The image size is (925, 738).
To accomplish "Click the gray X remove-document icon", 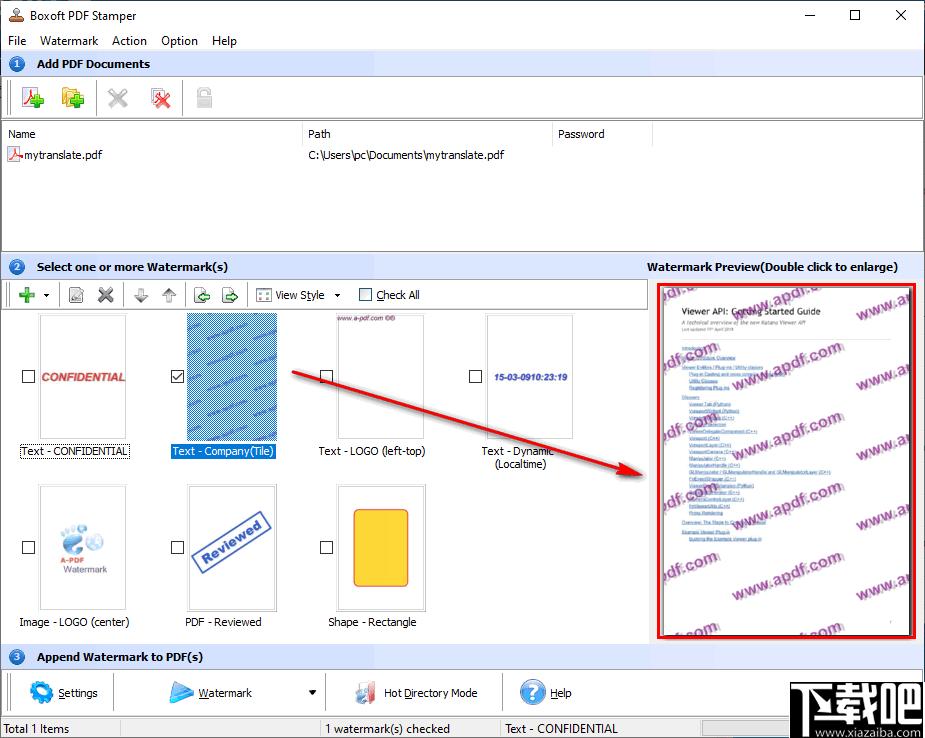I will click(117, 98).
